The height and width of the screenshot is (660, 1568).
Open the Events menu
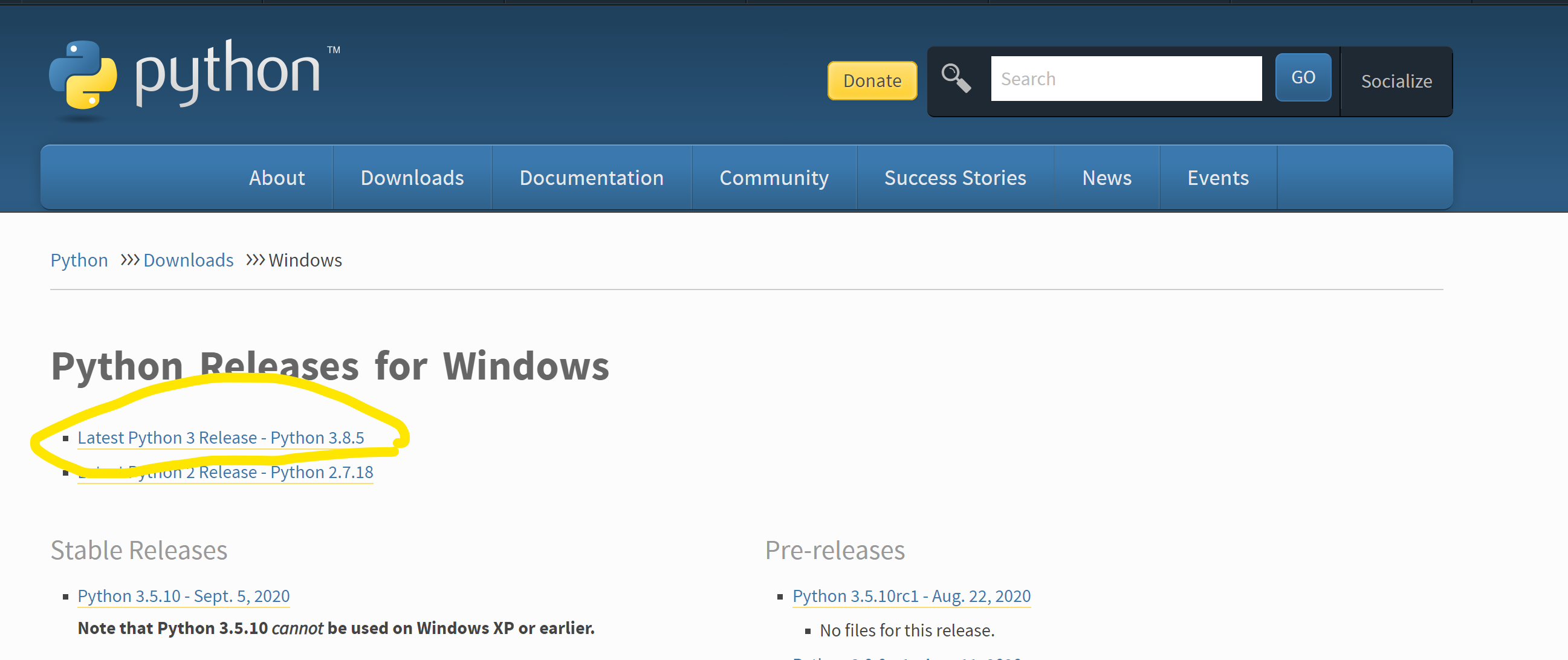pyautogui.click(x=1217, y=178)
